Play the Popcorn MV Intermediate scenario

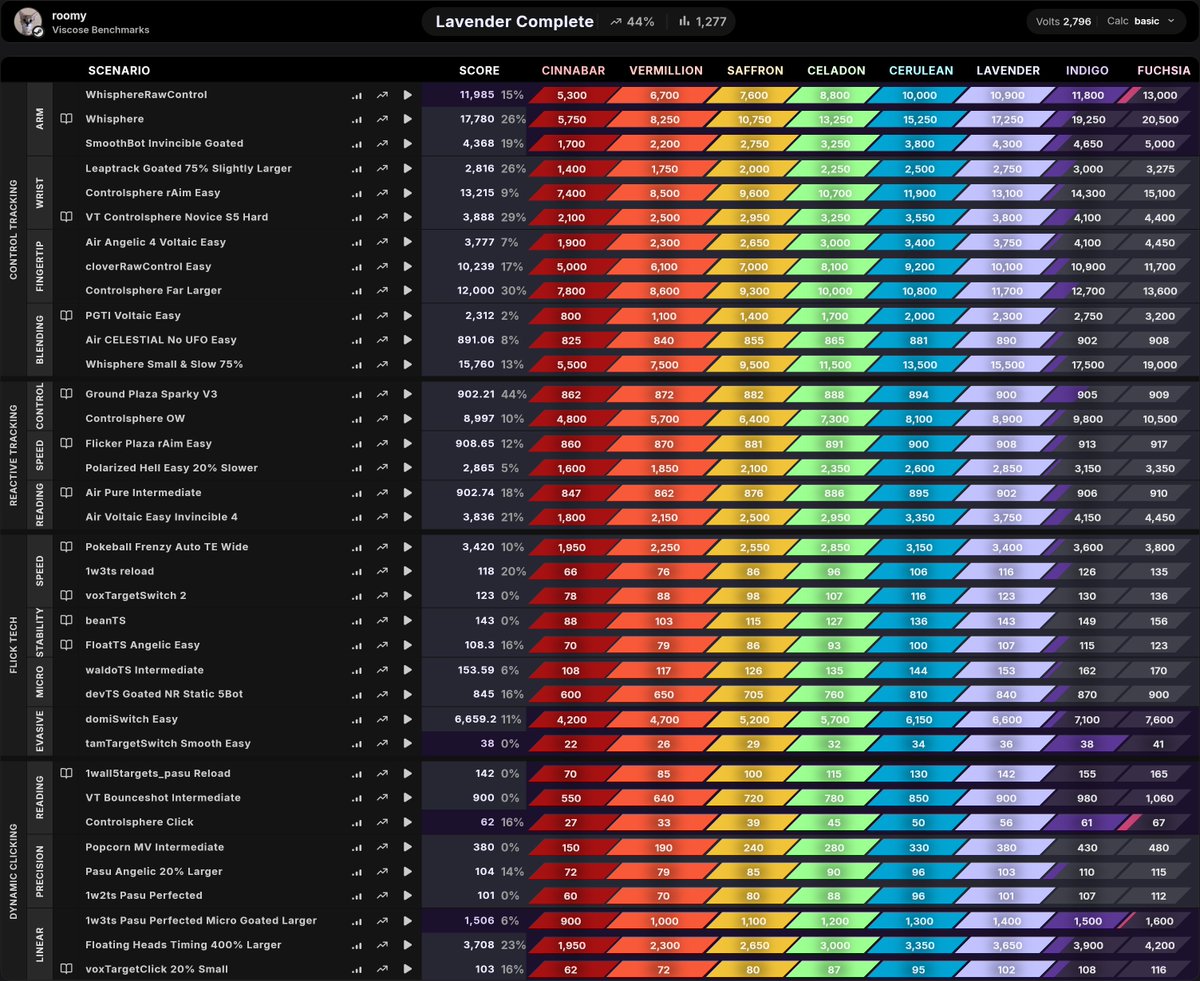click(x=407, y=847)
